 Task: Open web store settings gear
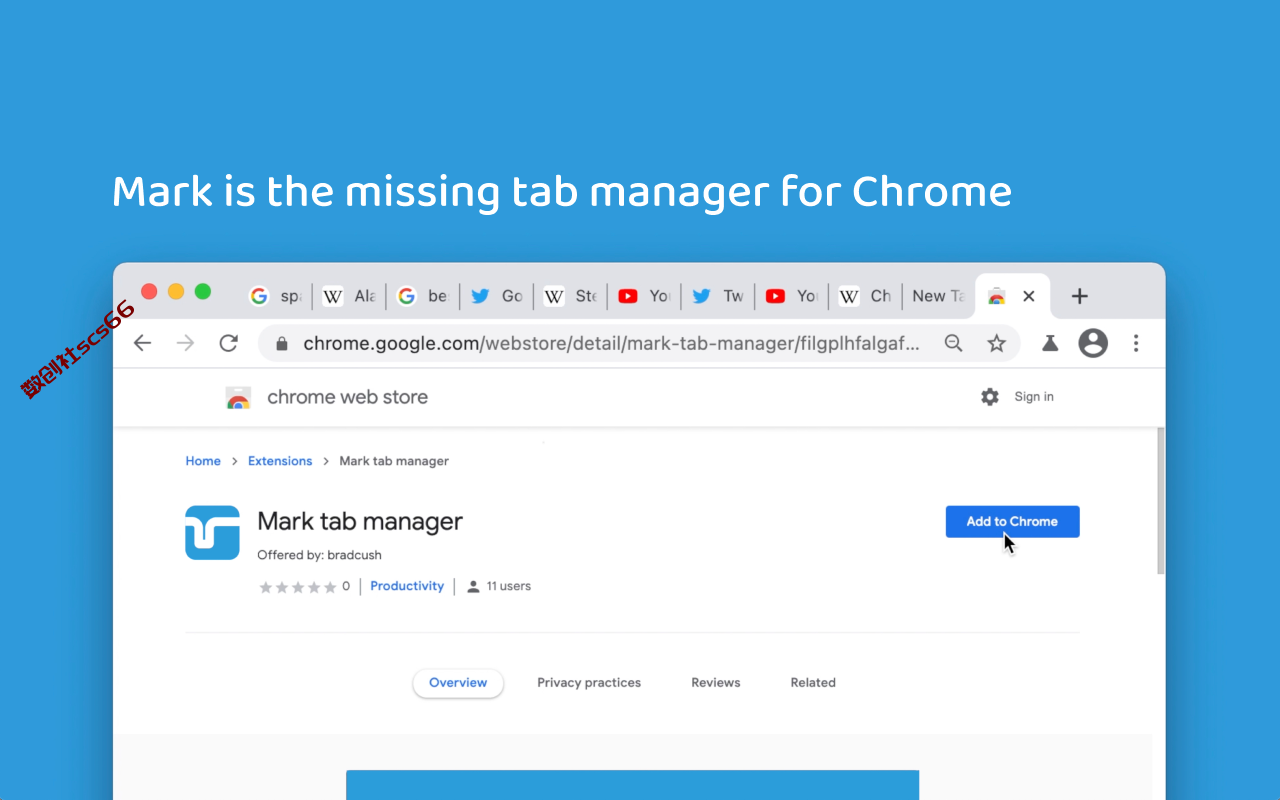pos(990,397)
